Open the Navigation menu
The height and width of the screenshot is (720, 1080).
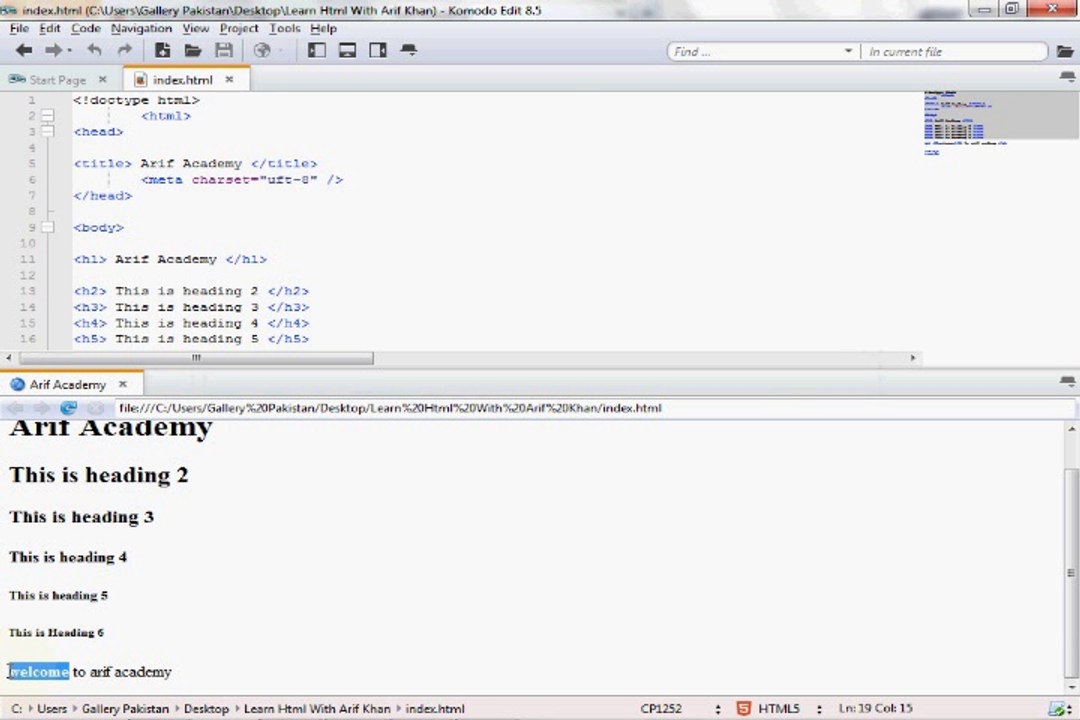tap(141, 28)
